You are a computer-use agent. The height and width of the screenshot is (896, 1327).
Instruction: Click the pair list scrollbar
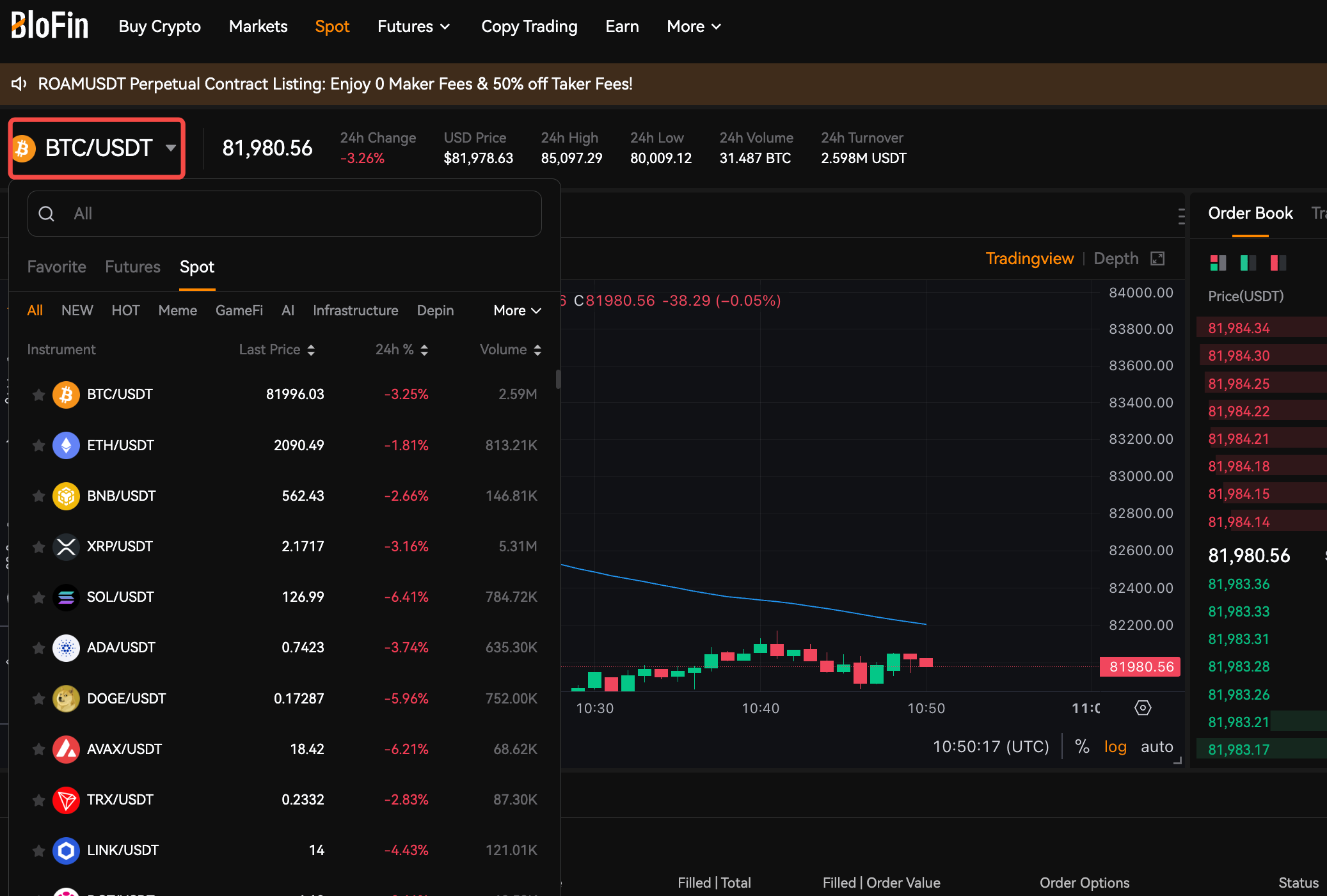(x=558, y=379)
